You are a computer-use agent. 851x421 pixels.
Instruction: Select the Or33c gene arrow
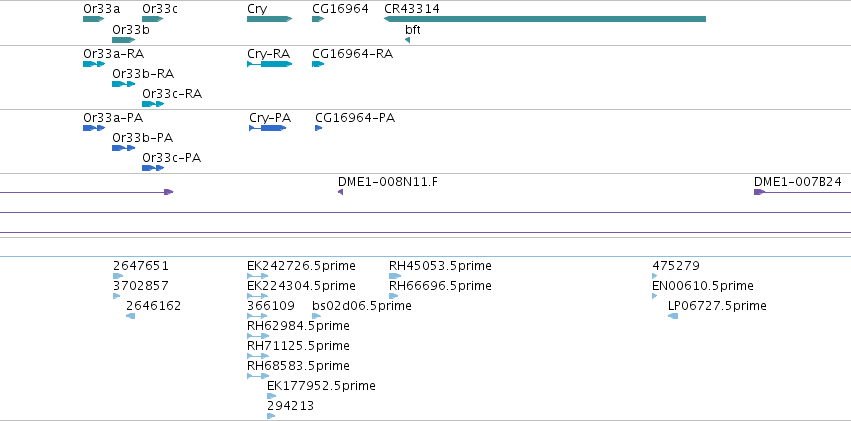point(153,19)
